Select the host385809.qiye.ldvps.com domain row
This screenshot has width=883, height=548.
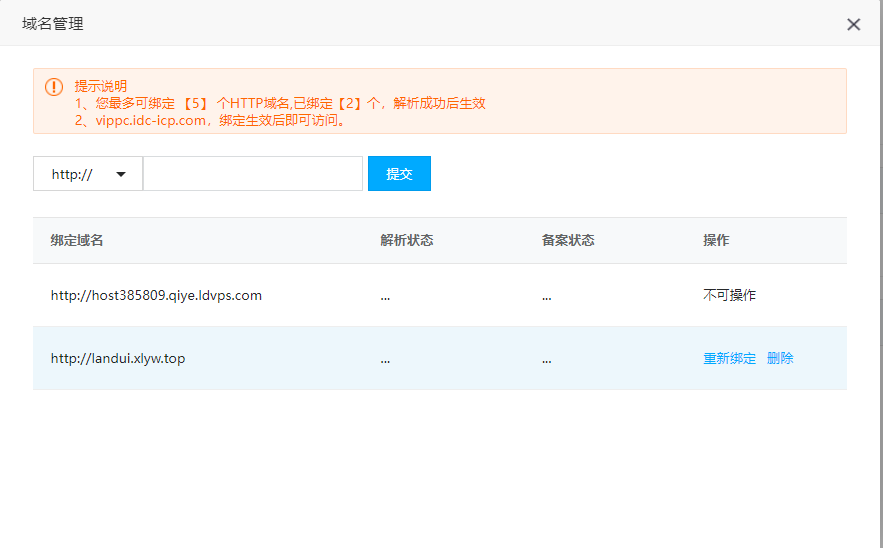[156, 296]
